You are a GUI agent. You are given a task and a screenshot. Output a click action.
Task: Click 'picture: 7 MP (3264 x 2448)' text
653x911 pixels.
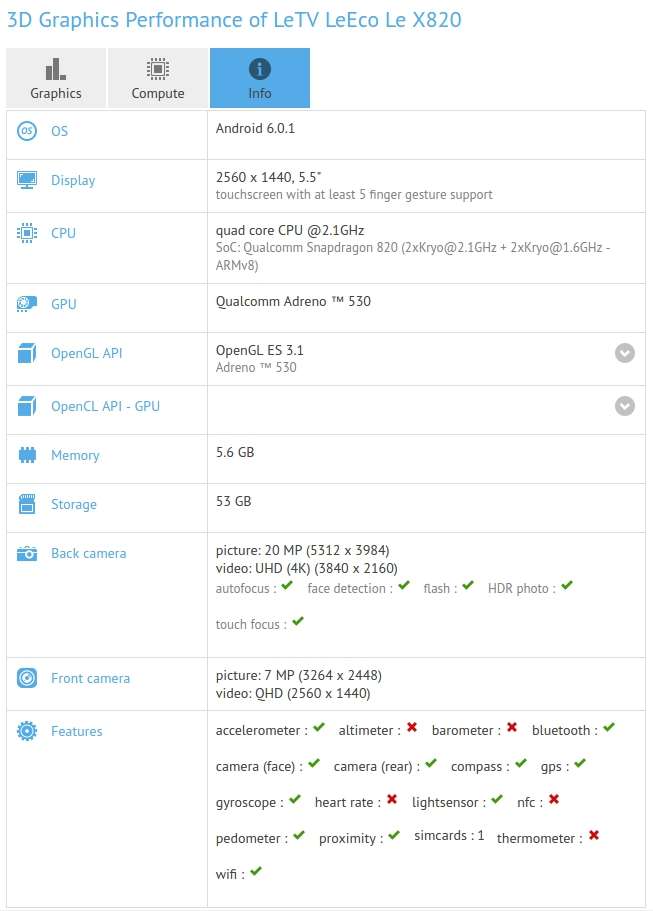(299, 676)
